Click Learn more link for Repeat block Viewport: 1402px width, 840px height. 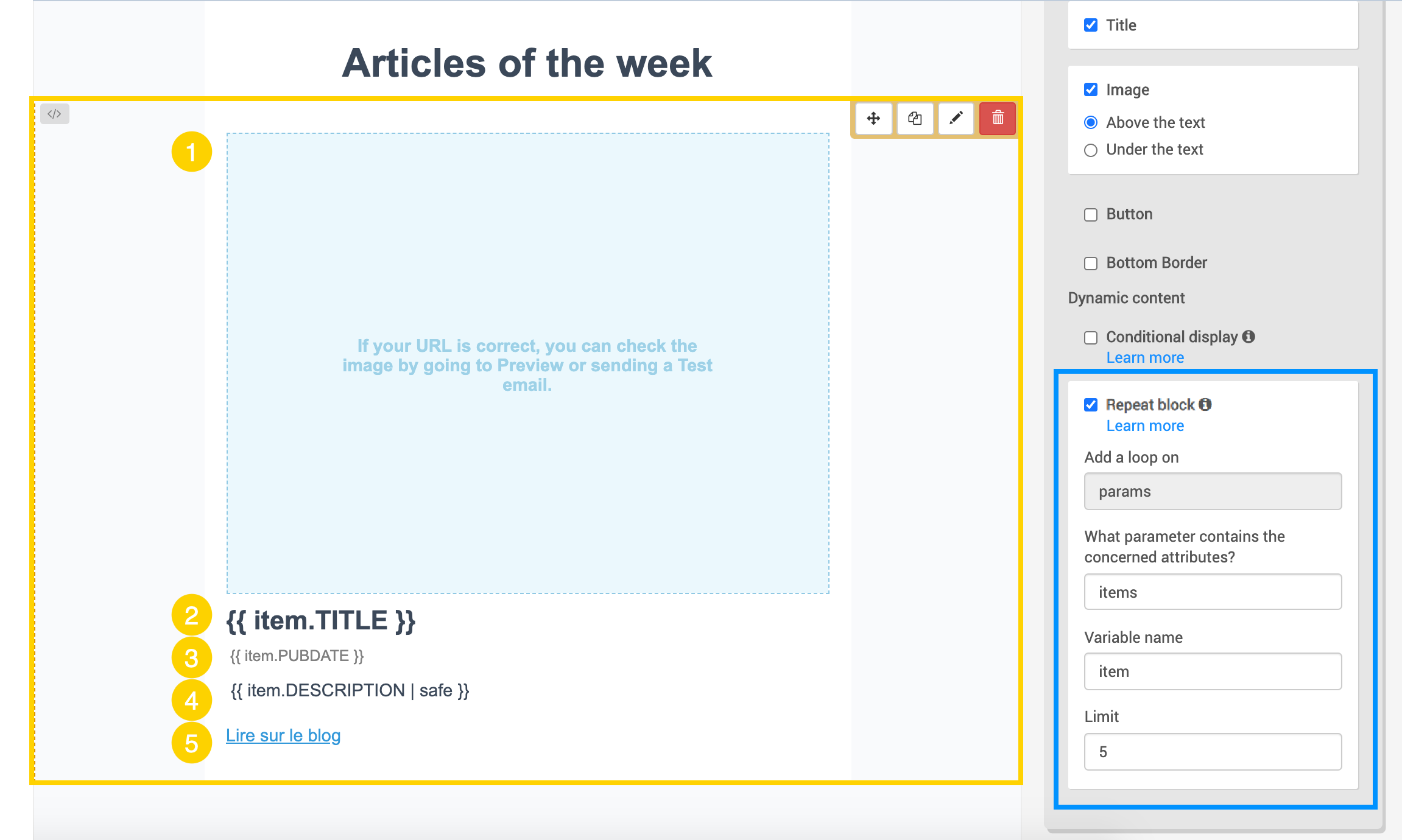[x=1144, y=426]
